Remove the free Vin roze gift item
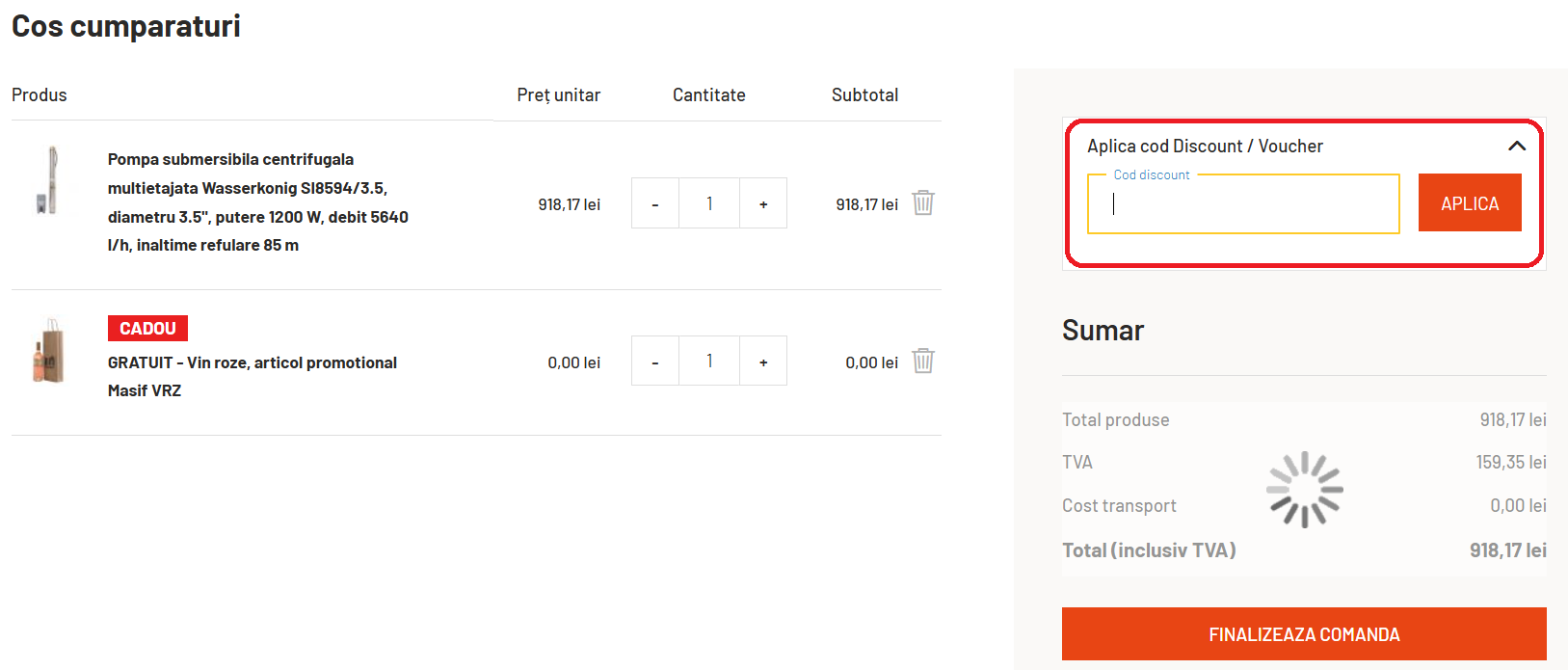The height and width of the screenshot is (670, 1568). pyautogui.click(x=923, y=362)
